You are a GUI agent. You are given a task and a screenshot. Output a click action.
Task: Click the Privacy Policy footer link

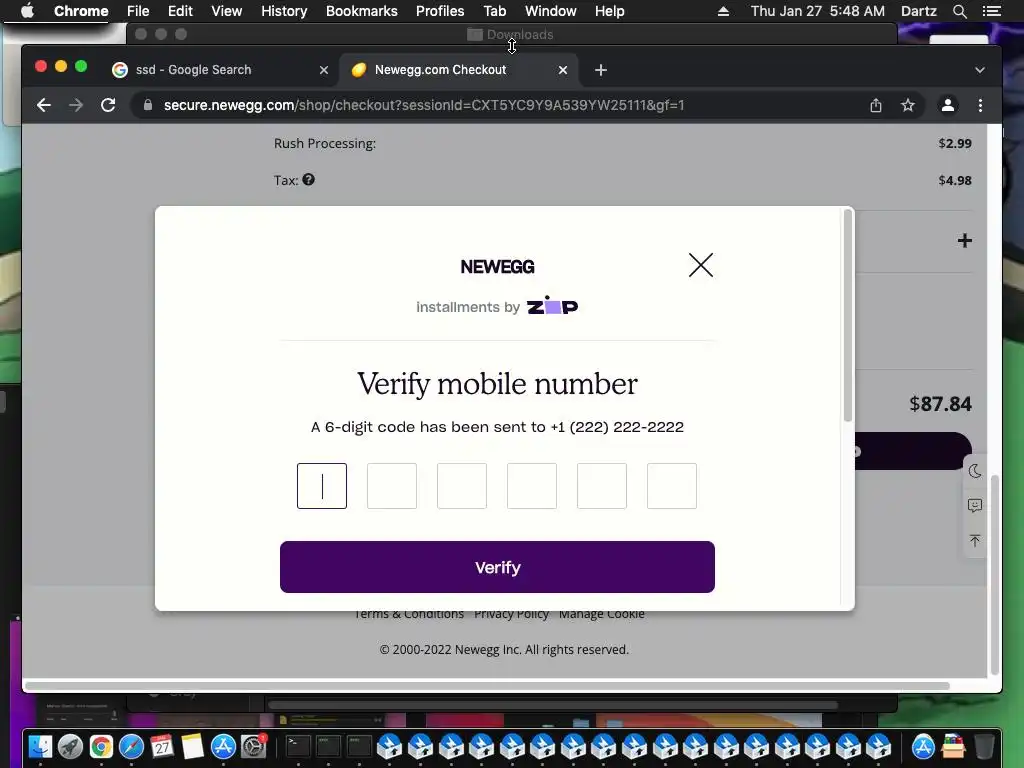[511, 615]
